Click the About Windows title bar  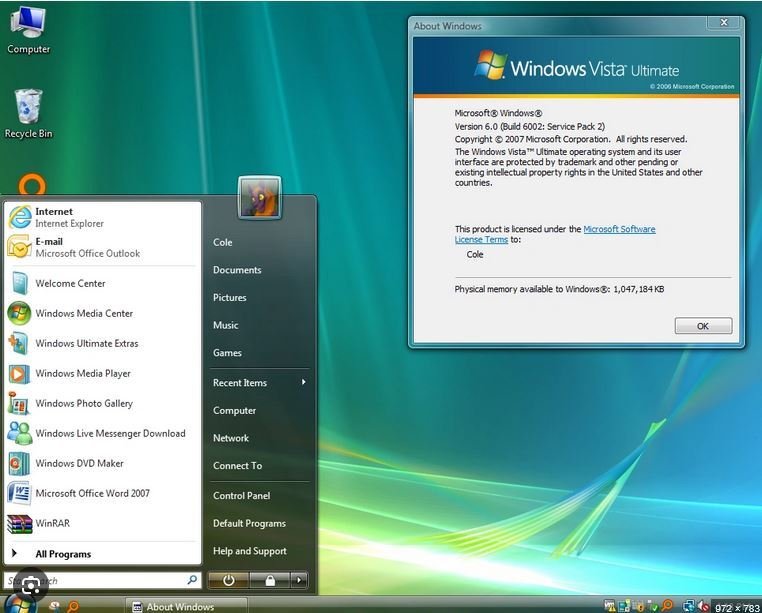(559, 26)
